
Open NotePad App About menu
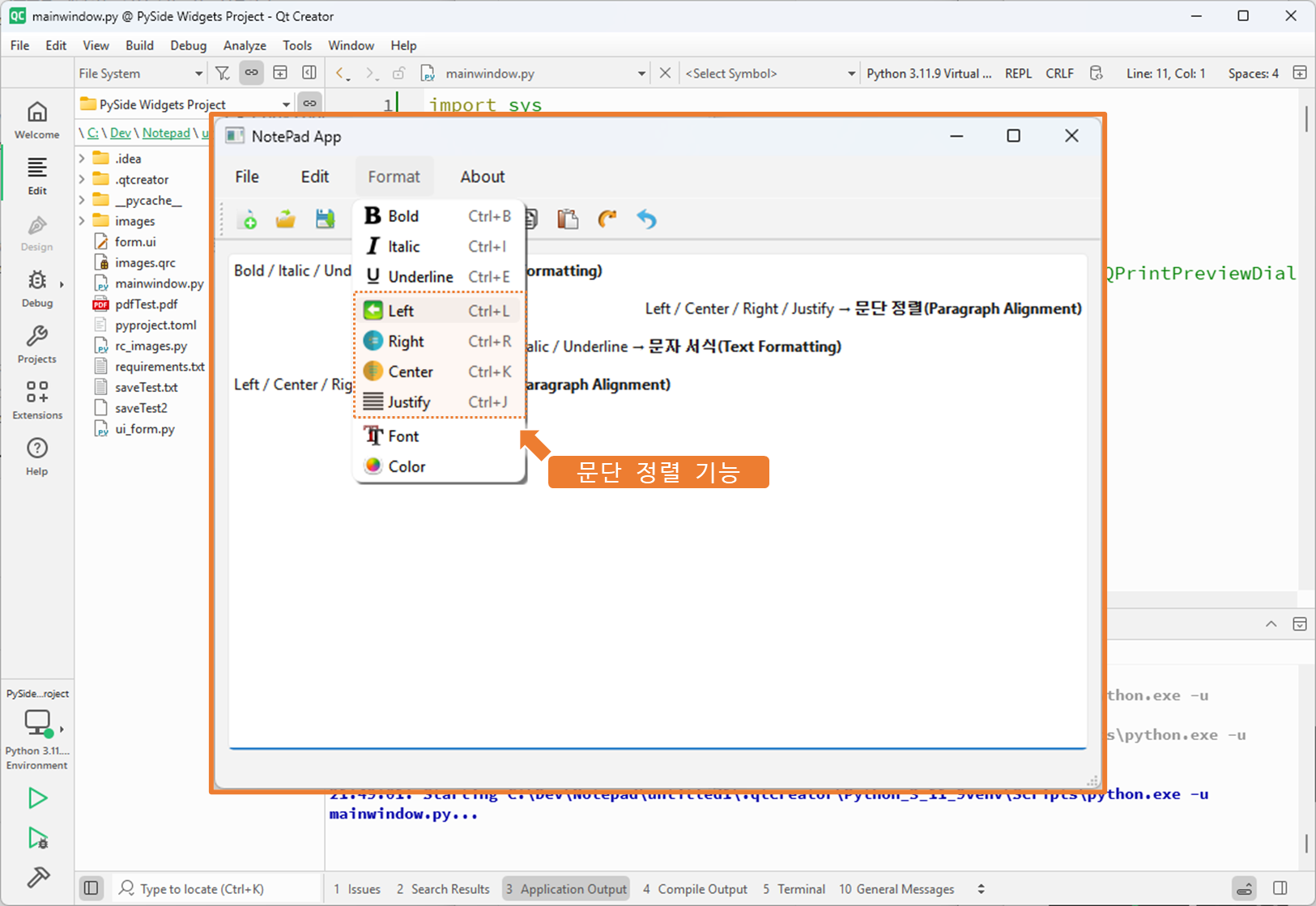click(x=483, y=177)
